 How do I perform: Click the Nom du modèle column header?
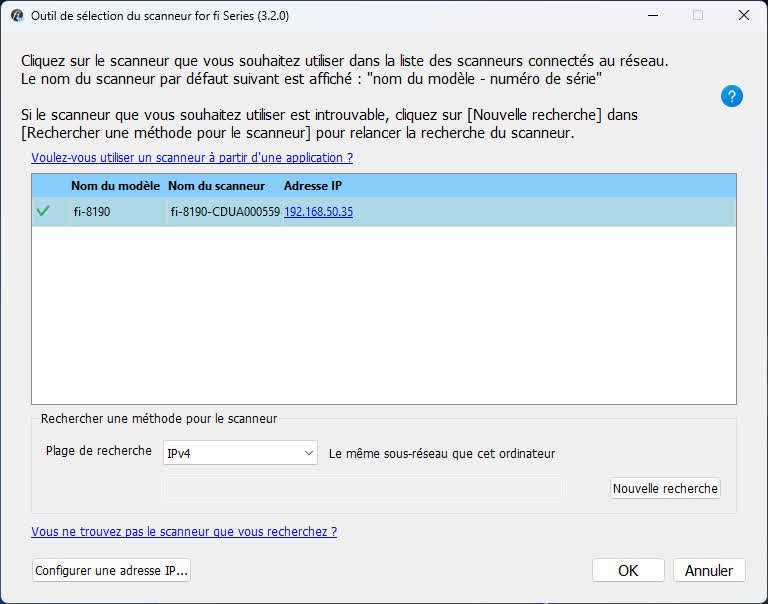[116, 186]
